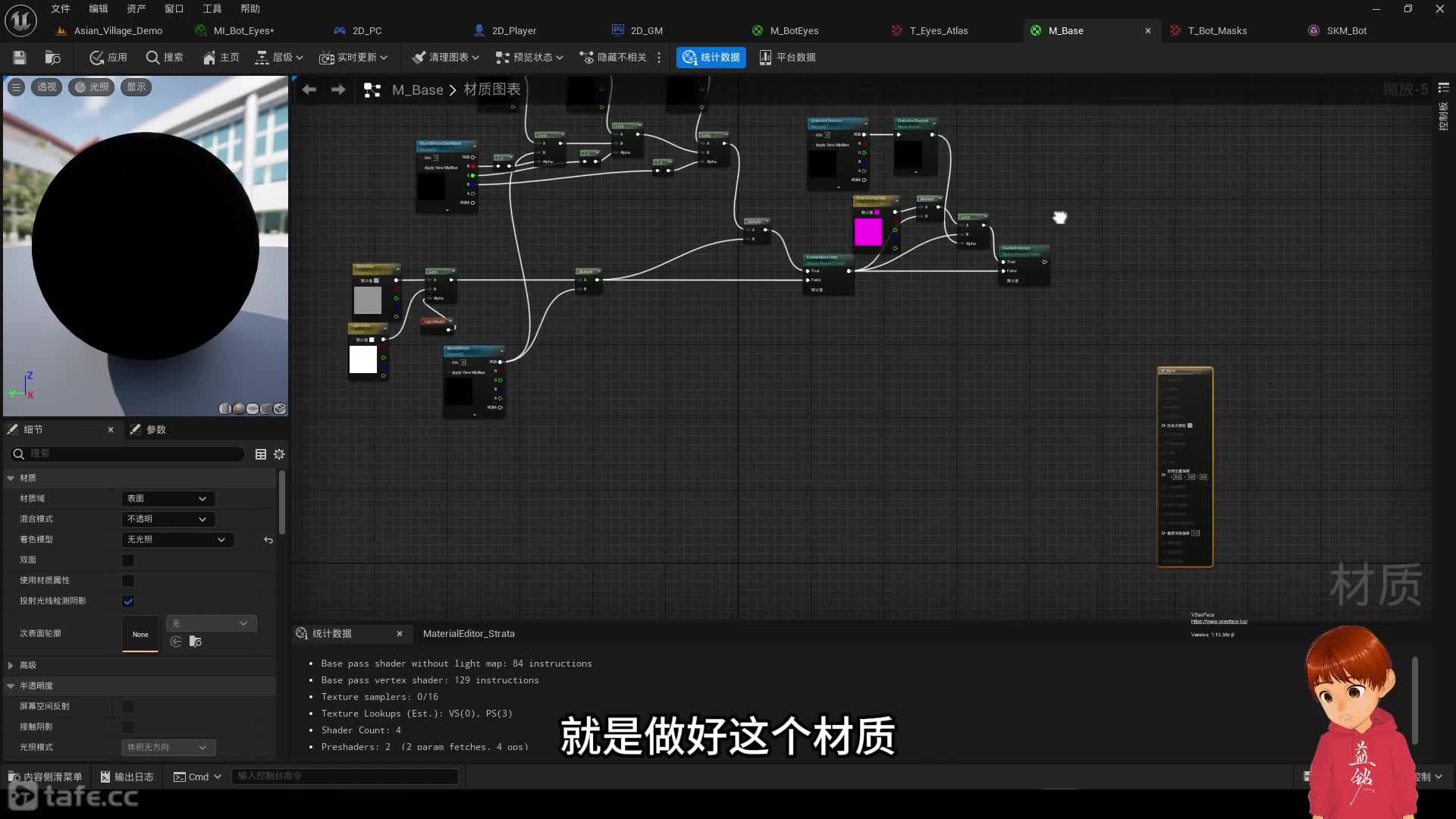Click the 材质图表 breadcrumb link

(492, 89)
